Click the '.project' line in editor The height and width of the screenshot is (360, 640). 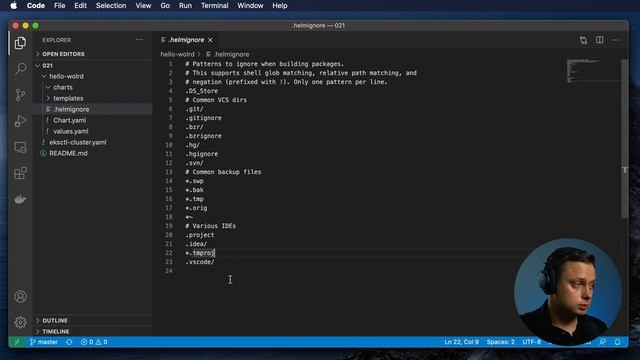pos(200,235)
